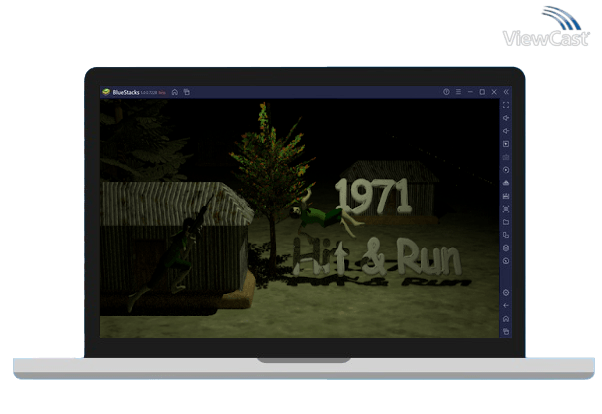The width and height of the screenshot is (602, 414).
Task: Open the keyboard game controls icon
Action: click(506, 157)
